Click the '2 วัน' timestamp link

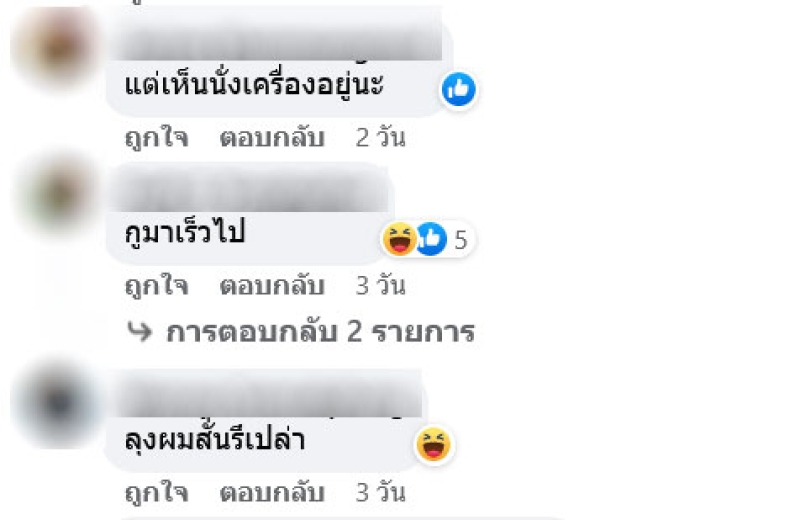[381, 137]
